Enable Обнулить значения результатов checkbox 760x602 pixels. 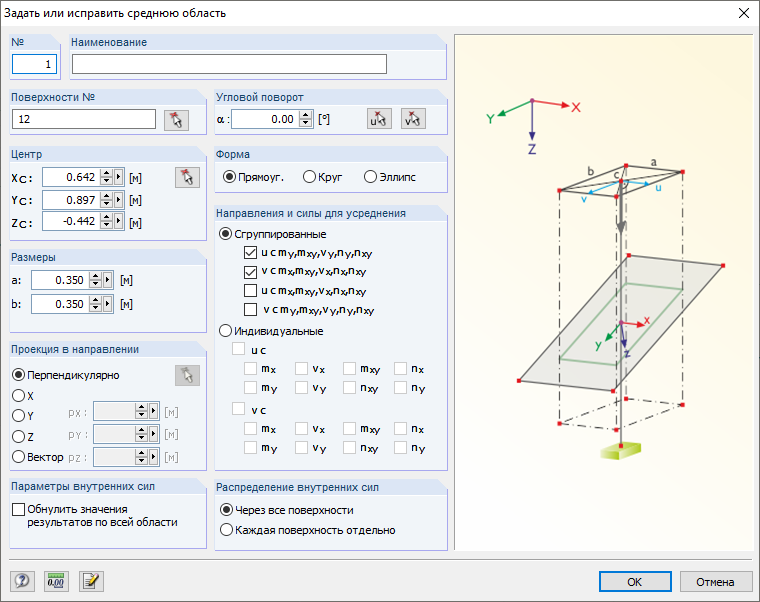(x=18, y=509)
